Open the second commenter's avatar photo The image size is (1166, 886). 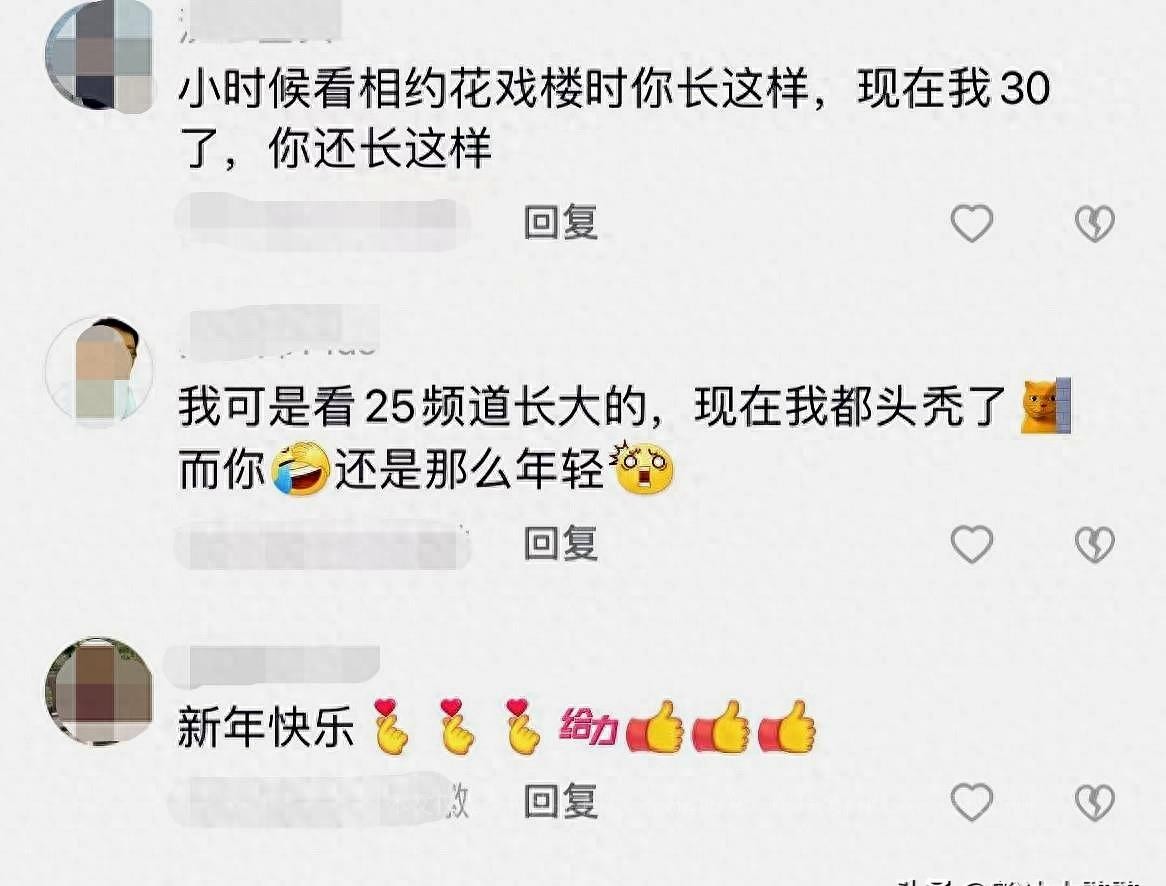99,370
